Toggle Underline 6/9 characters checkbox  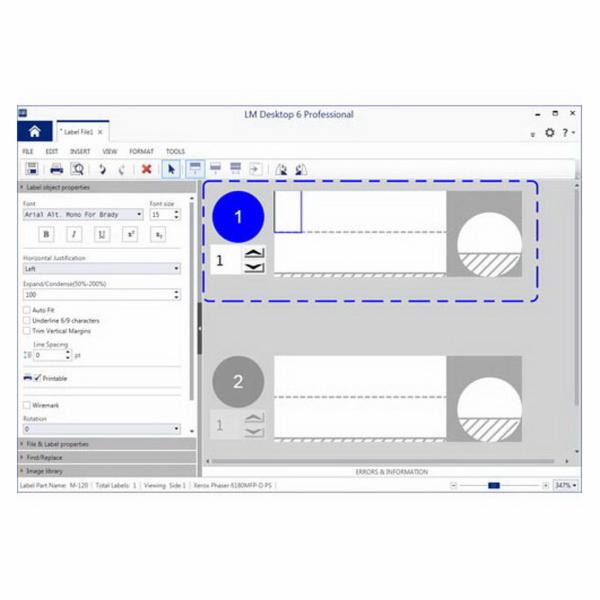pyautogui.click(x=26, y=320)
